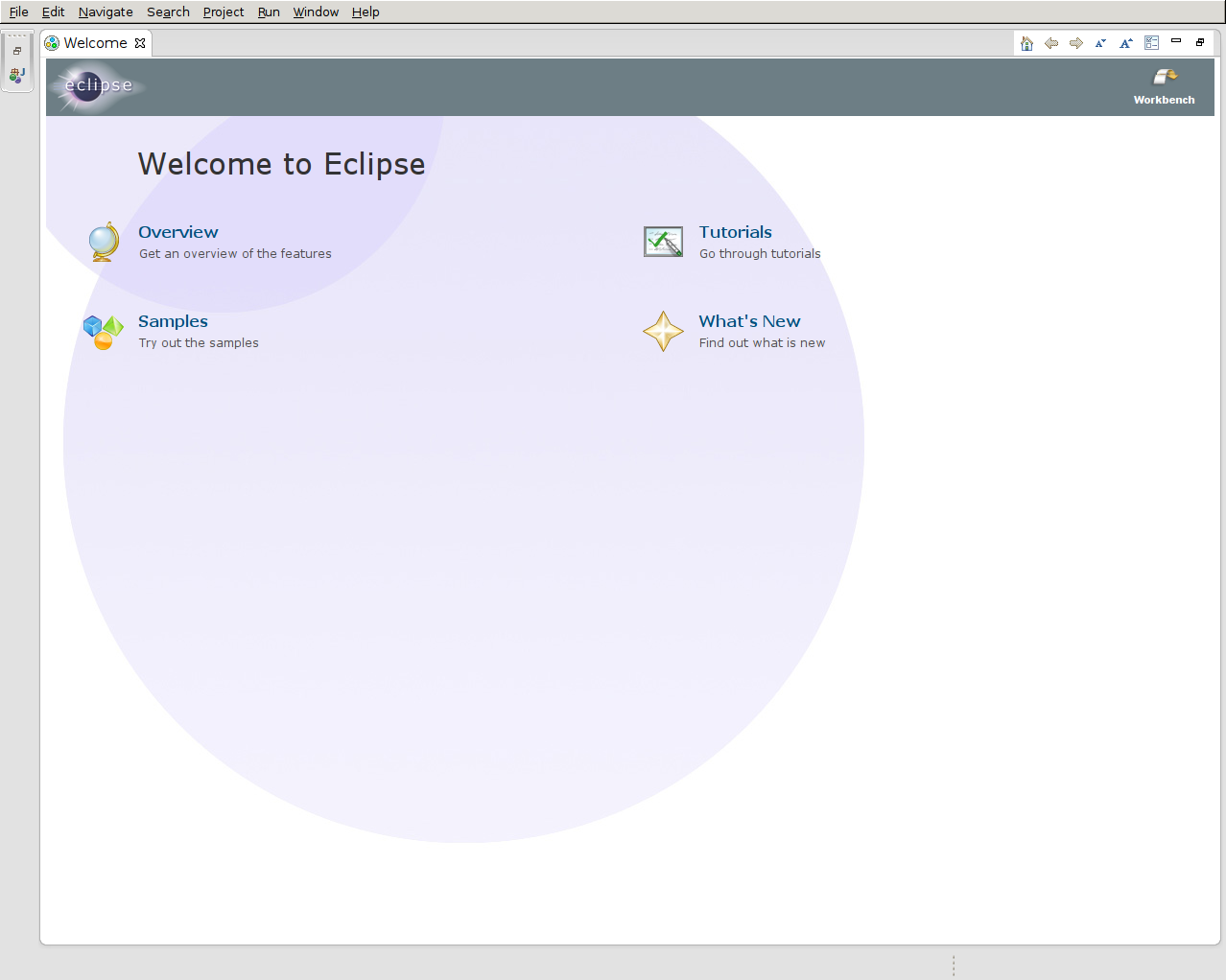This screenshot has height=980, width=1226.
Task: Restore the minimized stack in left trim
Action: click(x=17, y=51)
